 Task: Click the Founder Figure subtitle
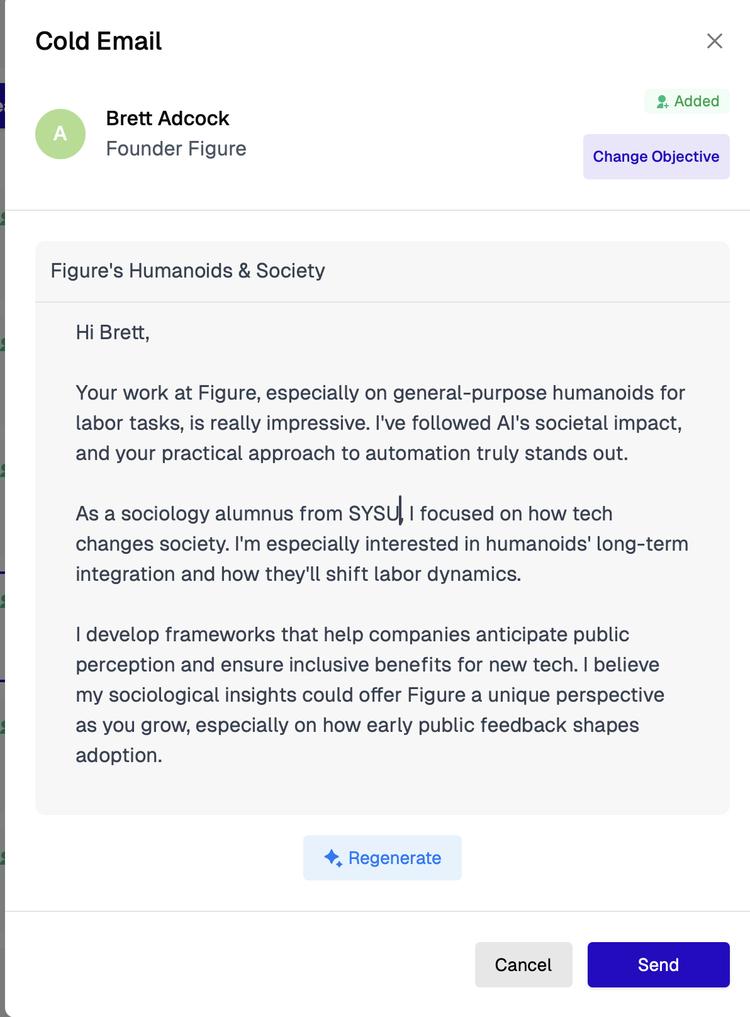176,149
